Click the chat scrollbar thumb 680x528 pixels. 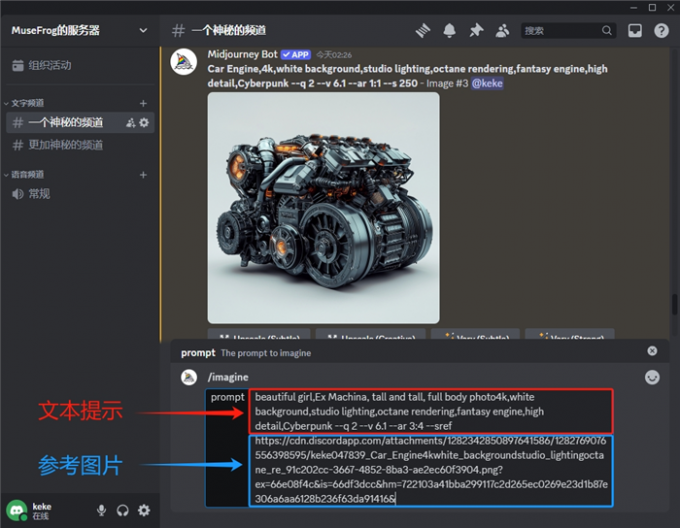point(674,304)
